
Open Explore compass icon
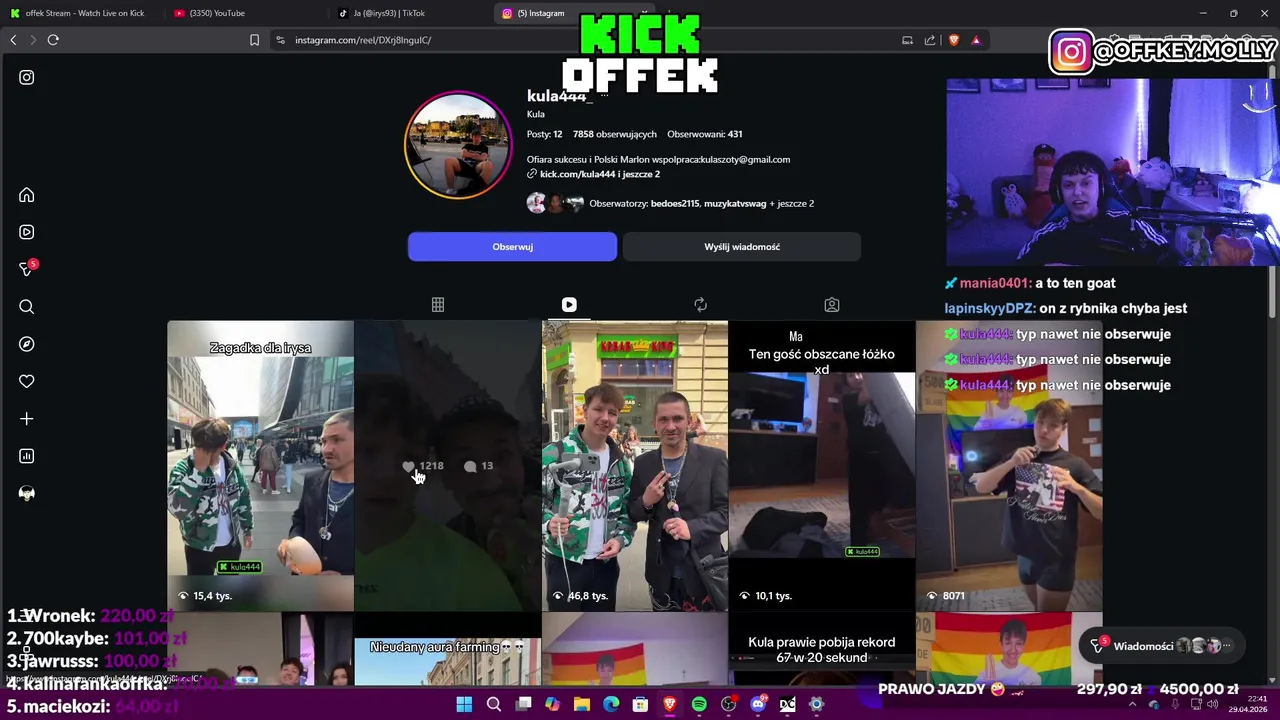[27, 344]
